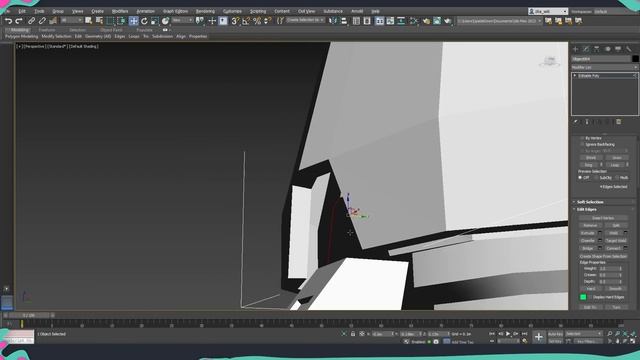This screenshot has width=640, height=360.
Task: Open the user account sign-in dropdown
Action: click(548, 11)
